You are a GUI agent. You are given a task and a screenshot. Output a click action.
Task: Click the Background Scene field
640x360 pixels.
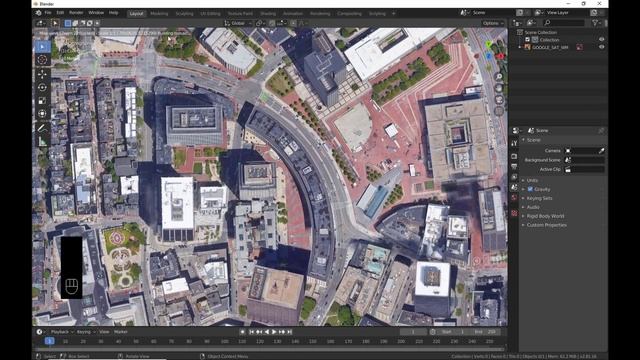pyautogui.click(x=584, y=160)
